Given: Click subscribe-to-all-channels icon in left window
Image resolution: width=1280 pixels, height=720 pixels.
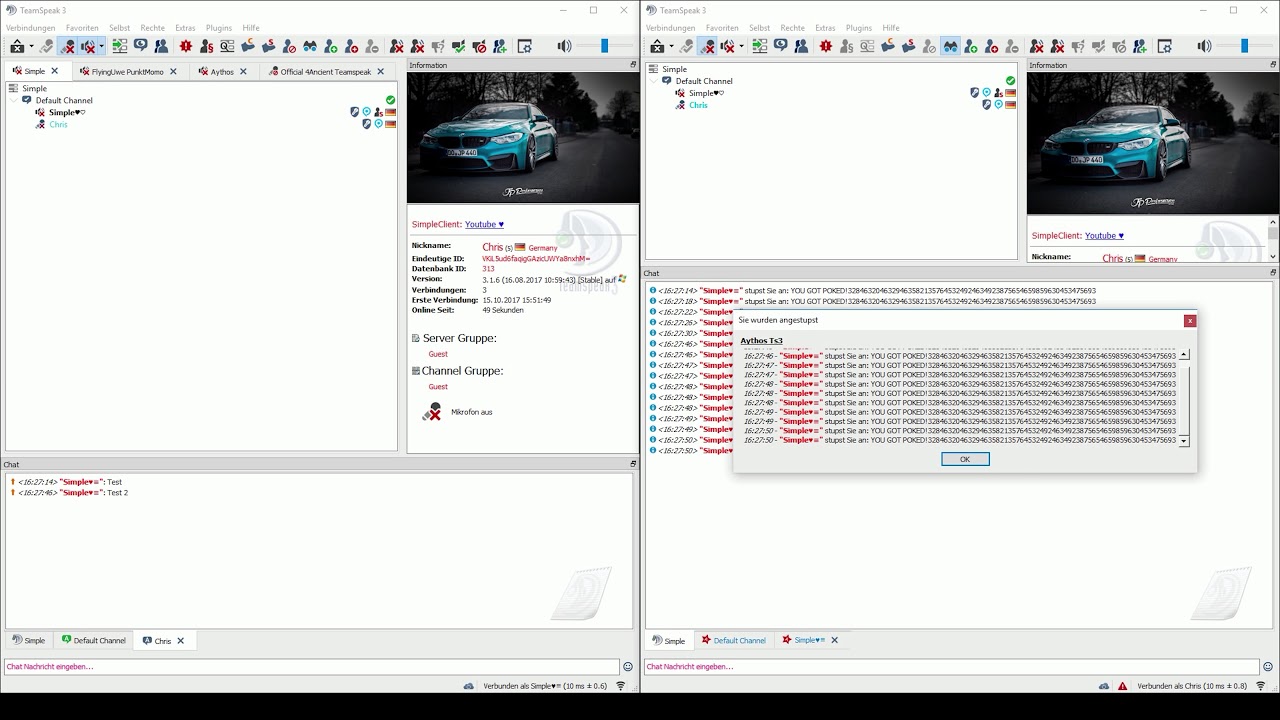Looking at the screenshot, I should [120, 46].
